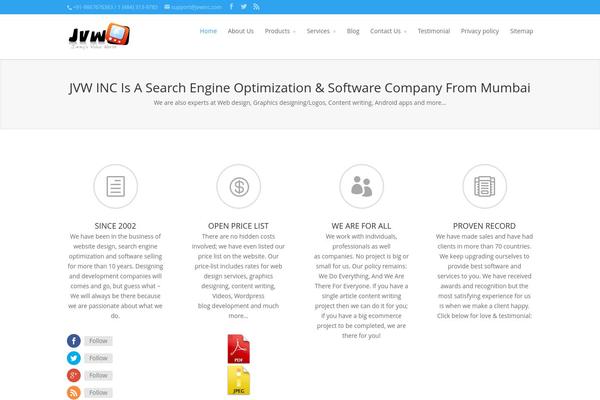Expand the Services dropdown menu
The image size is (600, 400).
coord(321,31)
